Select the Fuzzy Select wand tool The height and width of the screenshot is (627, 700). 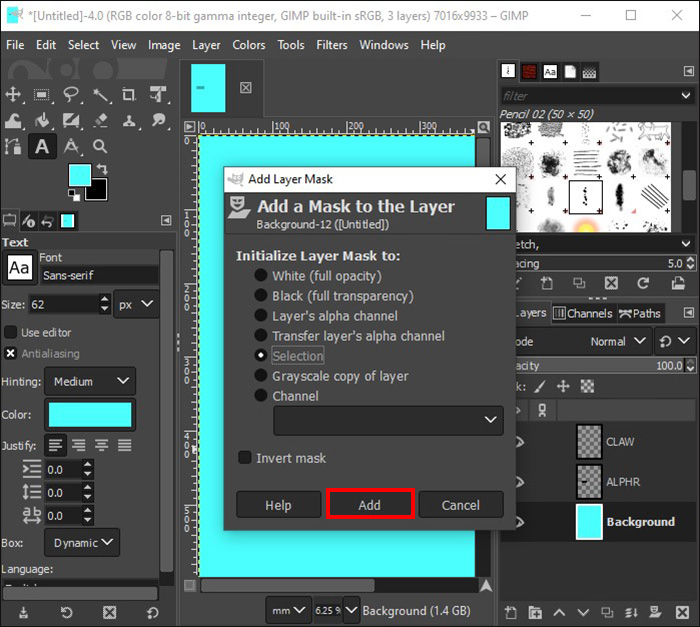tap(100, 95)
